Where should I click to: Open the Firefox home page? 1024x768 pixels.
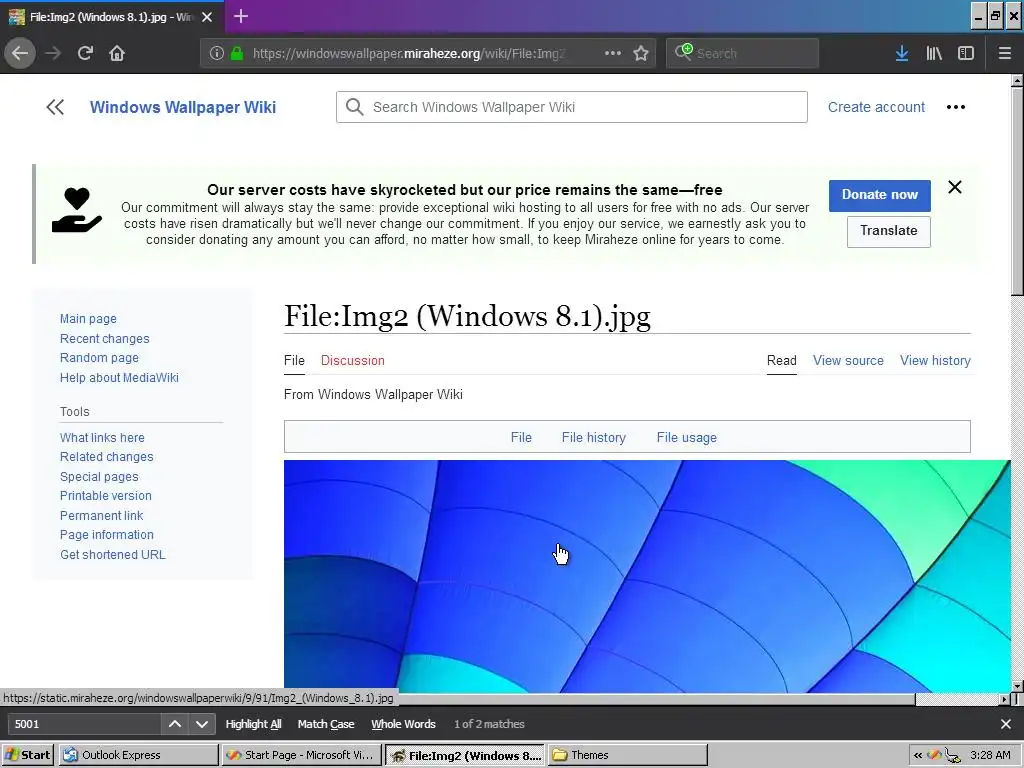(117, 53)
